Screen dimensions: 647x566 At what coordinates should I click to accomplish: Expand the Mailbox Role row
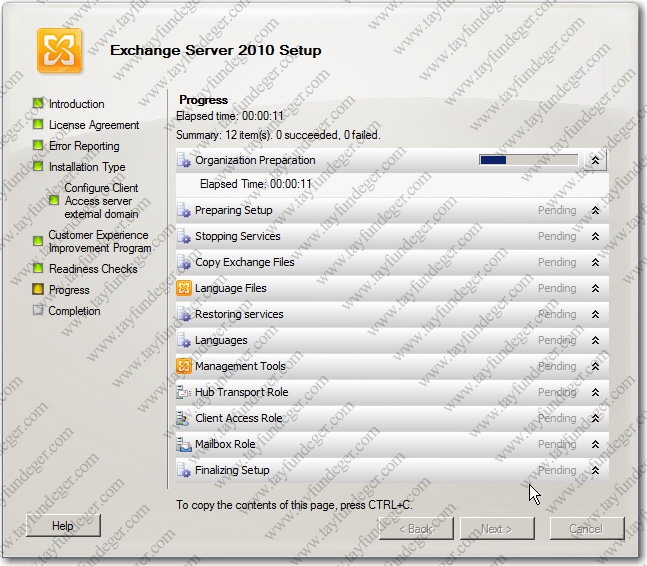595,444
